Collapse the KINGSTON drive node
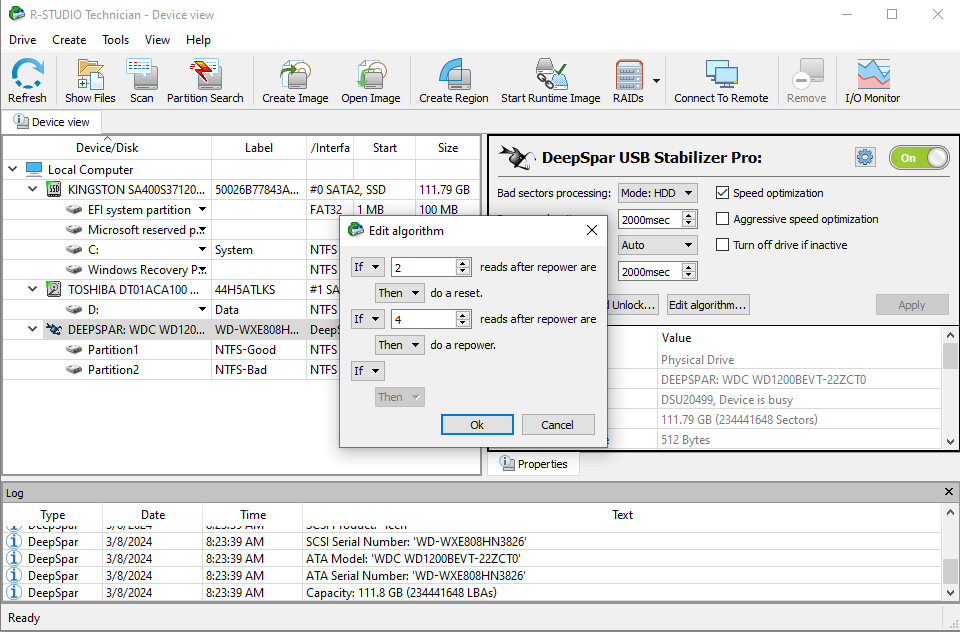The height and width of the screenshot is (632, 960). point(32,189)
